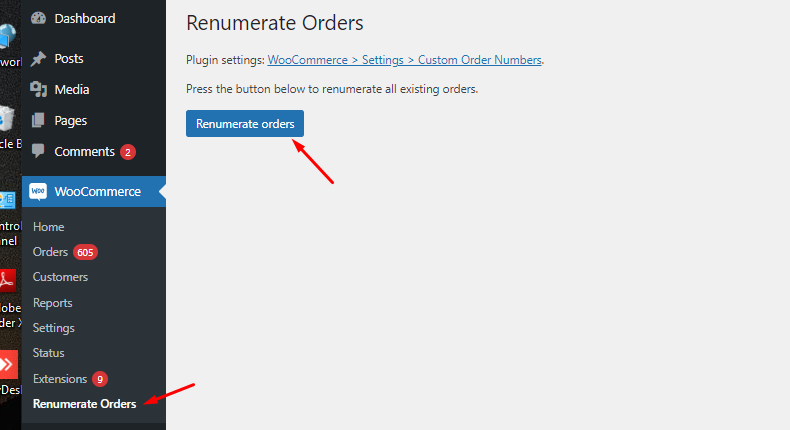This screenshot has height=430, width=790.
Task: Click the Posts pushpin icon
Action: tap(38, 58)
